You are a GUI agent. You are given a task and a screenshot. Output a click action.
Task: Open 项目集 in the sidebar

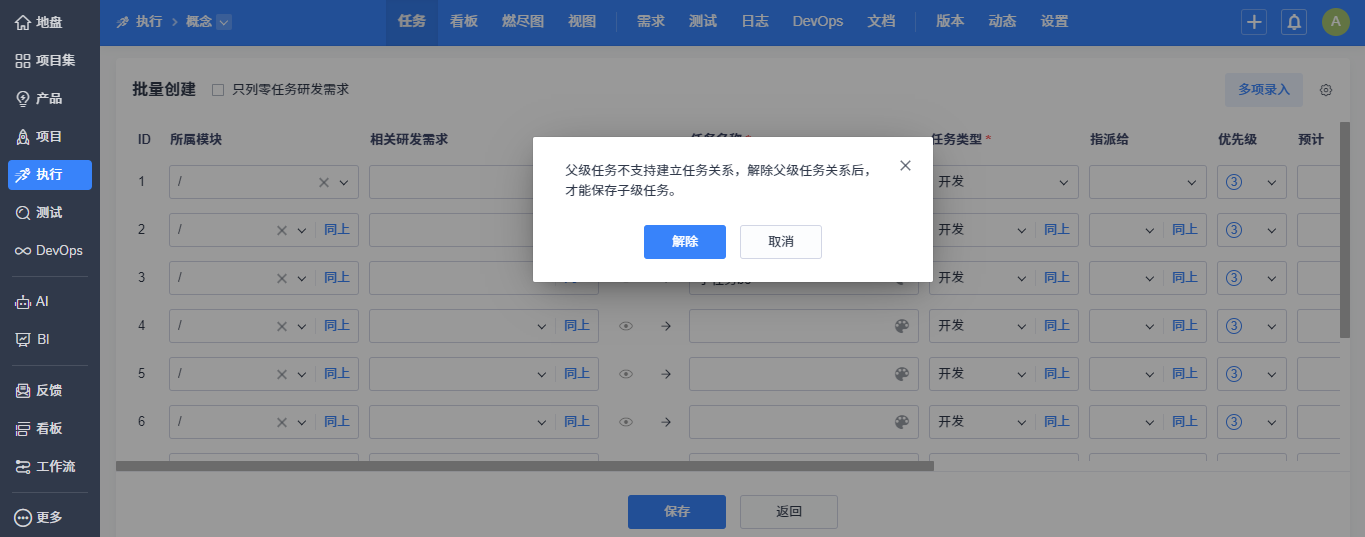click(50, 60)
